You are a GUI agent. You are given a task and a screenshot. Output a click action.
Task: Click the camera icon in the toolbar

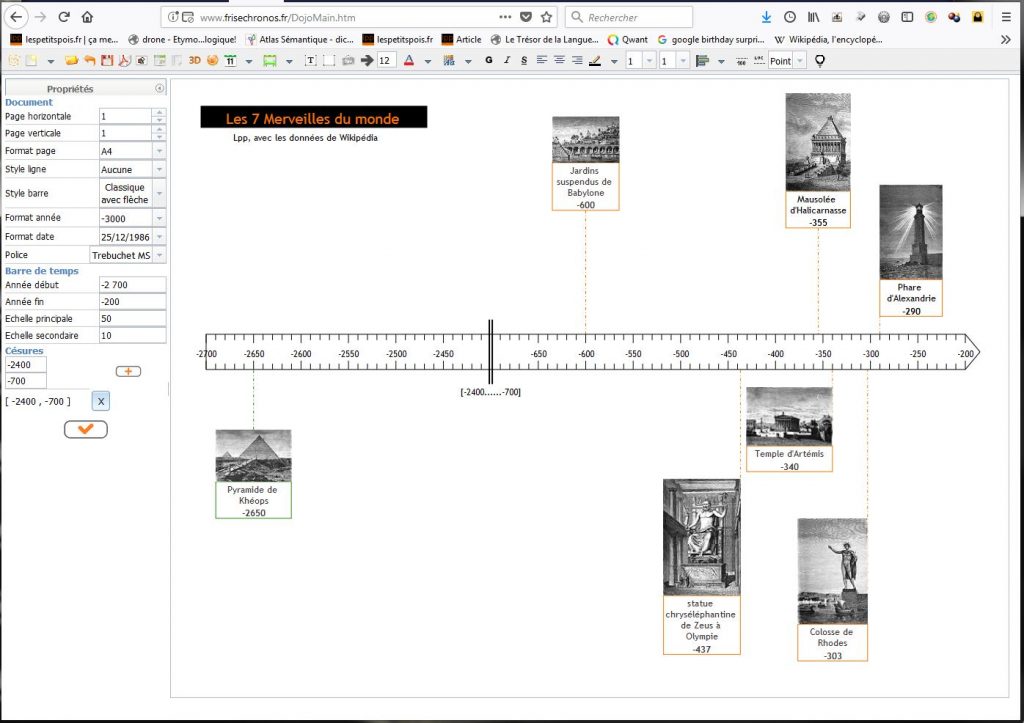348,61
